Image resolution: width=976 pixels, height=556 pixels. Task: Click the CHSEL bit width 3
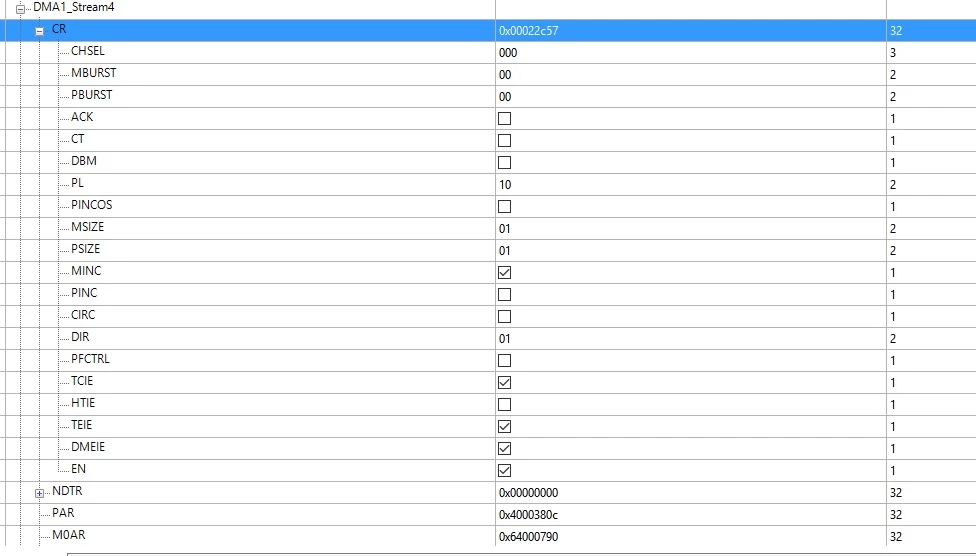tap(893, 53)
